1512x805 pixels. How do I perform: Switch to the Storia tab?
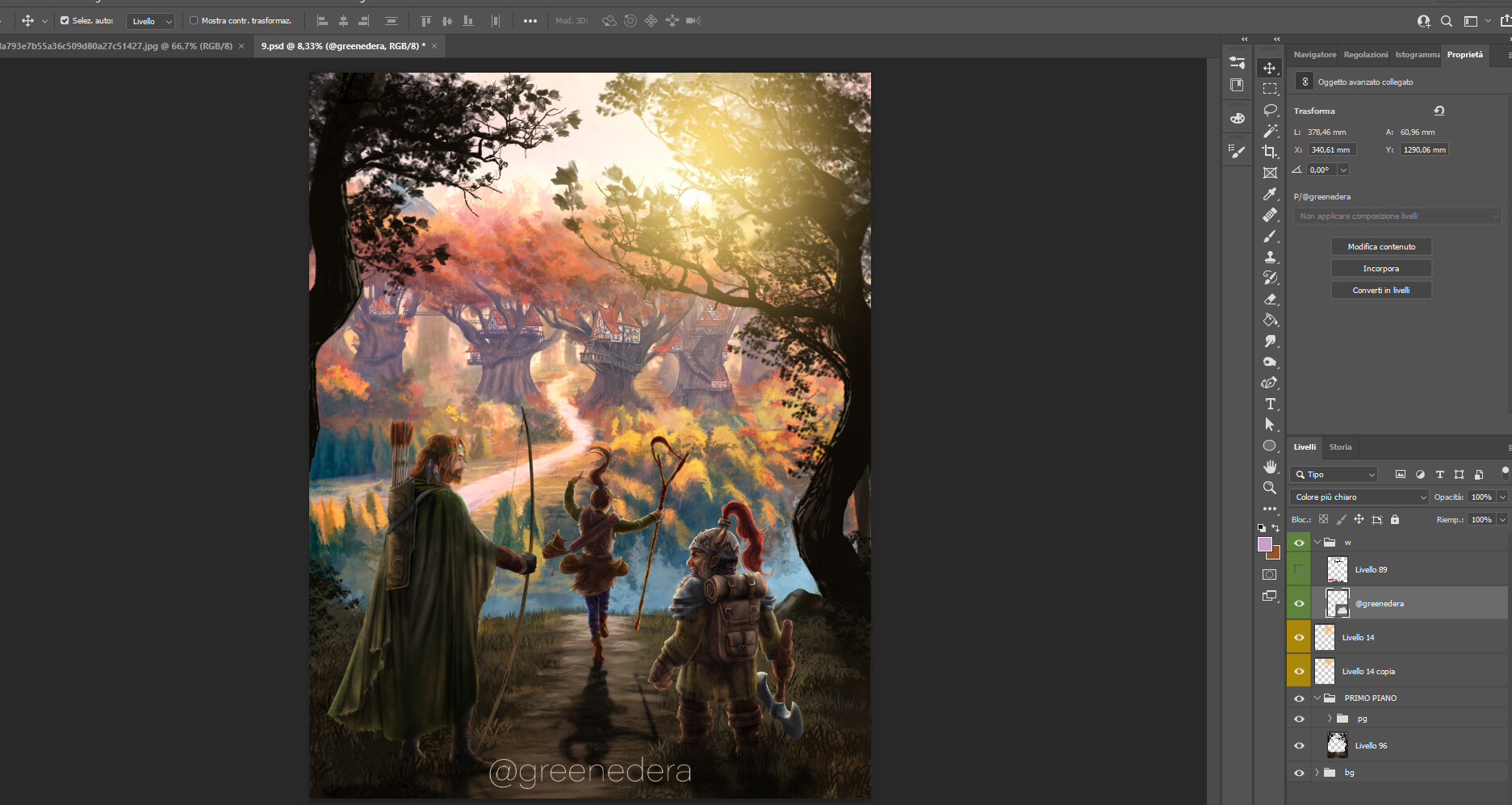[x=1340, y=447]
